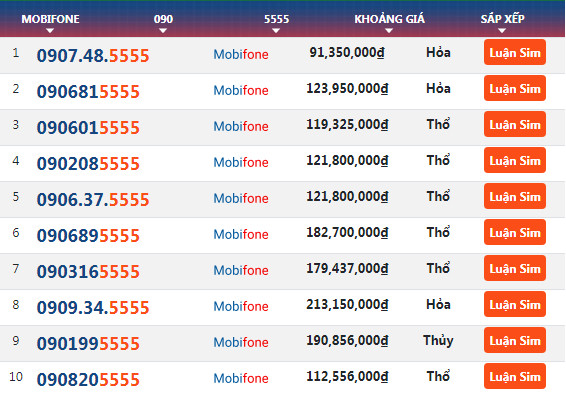Open the 5555 suffix filter dropdown
The height and width of the screenshot is (395, 566).
[277, 22]
